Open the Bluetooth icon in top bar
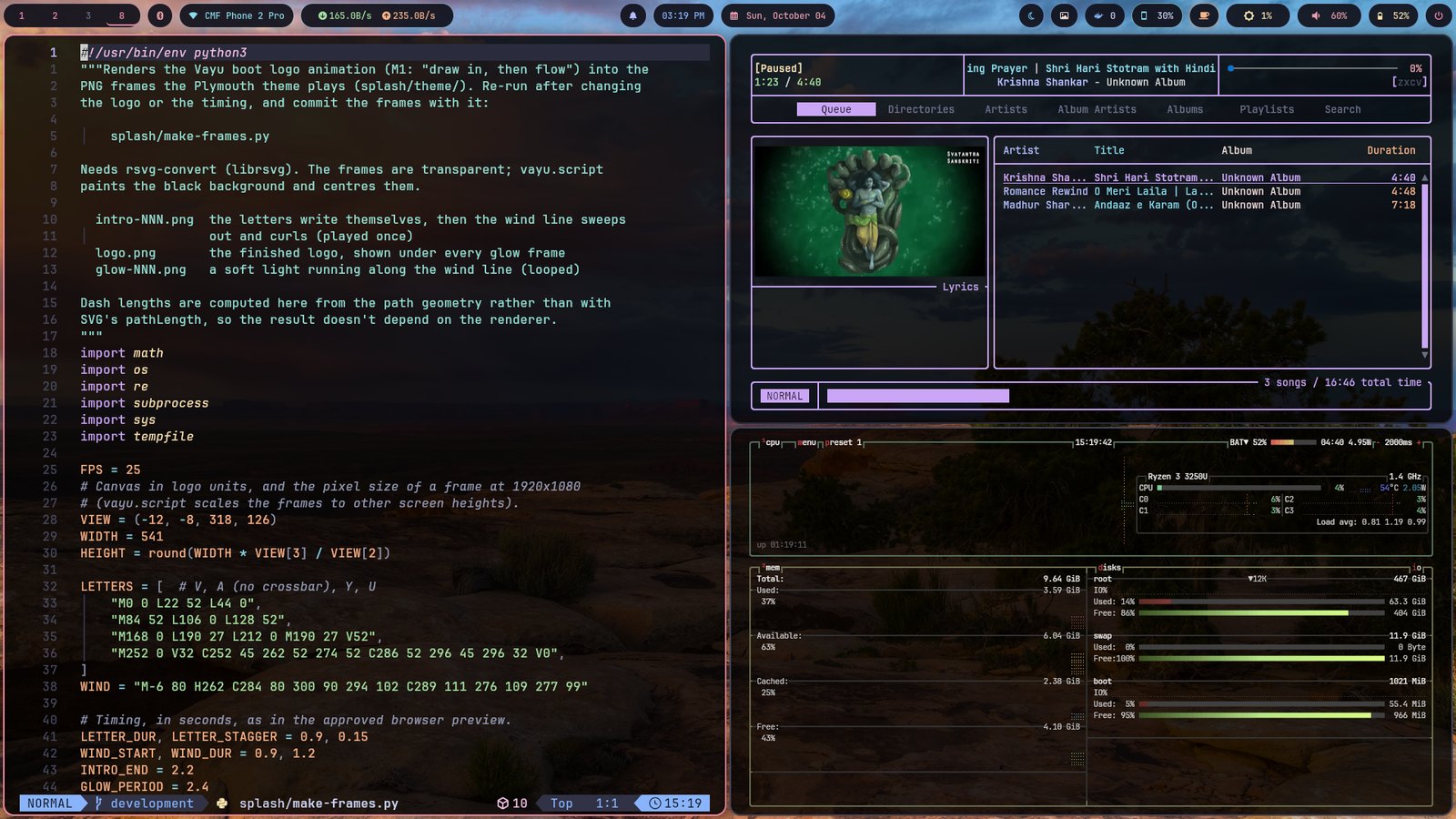The width and height of the screenshot is (1456, 819). click(159, 15)
